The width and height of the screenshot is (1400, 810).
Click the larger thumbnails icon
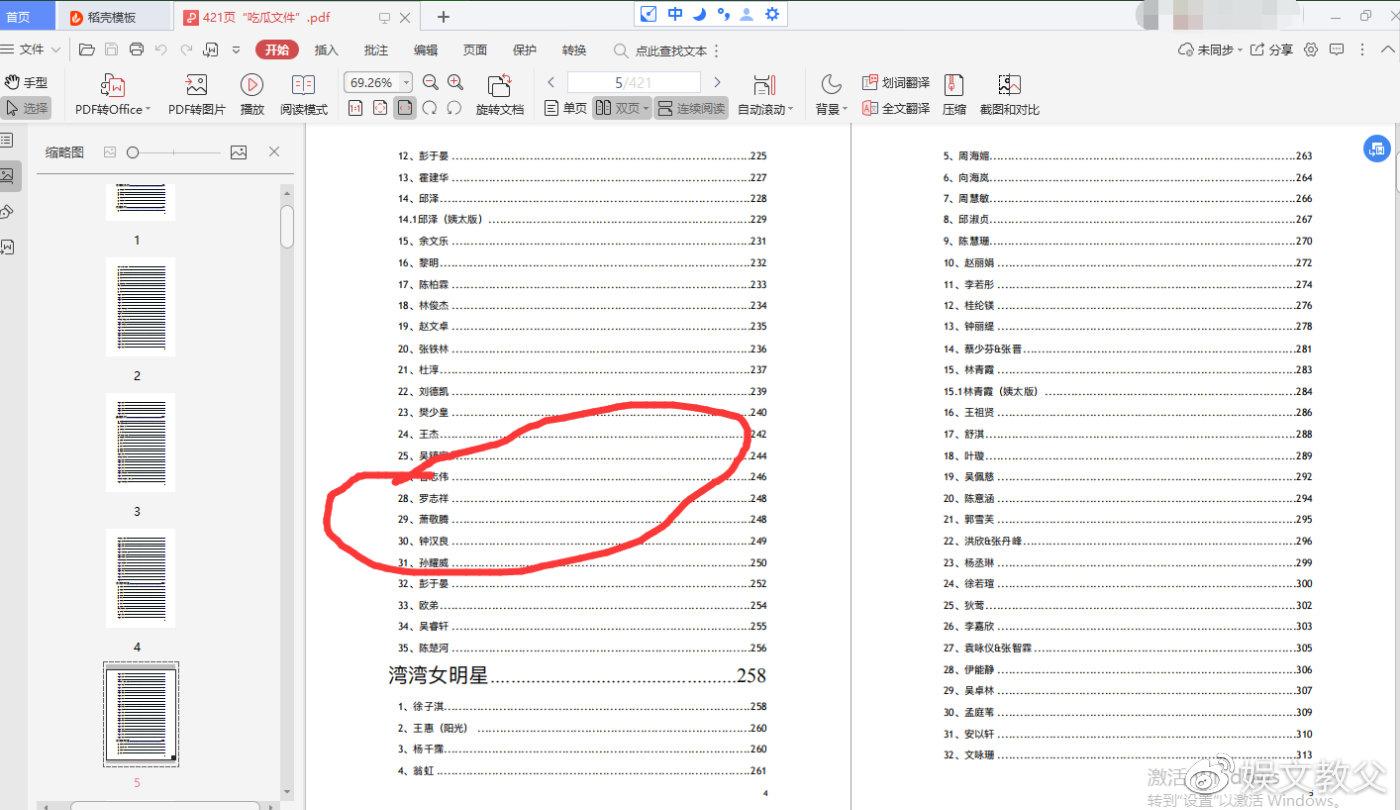238,152
